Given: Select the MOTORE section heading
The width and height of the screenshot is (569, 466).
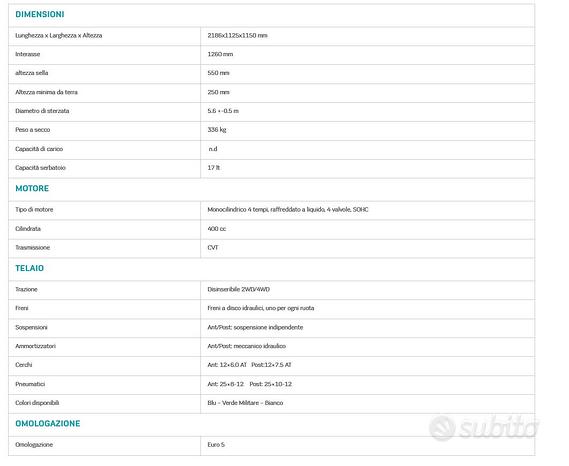Looking at the screenshot, I should (x=32, y=188).
